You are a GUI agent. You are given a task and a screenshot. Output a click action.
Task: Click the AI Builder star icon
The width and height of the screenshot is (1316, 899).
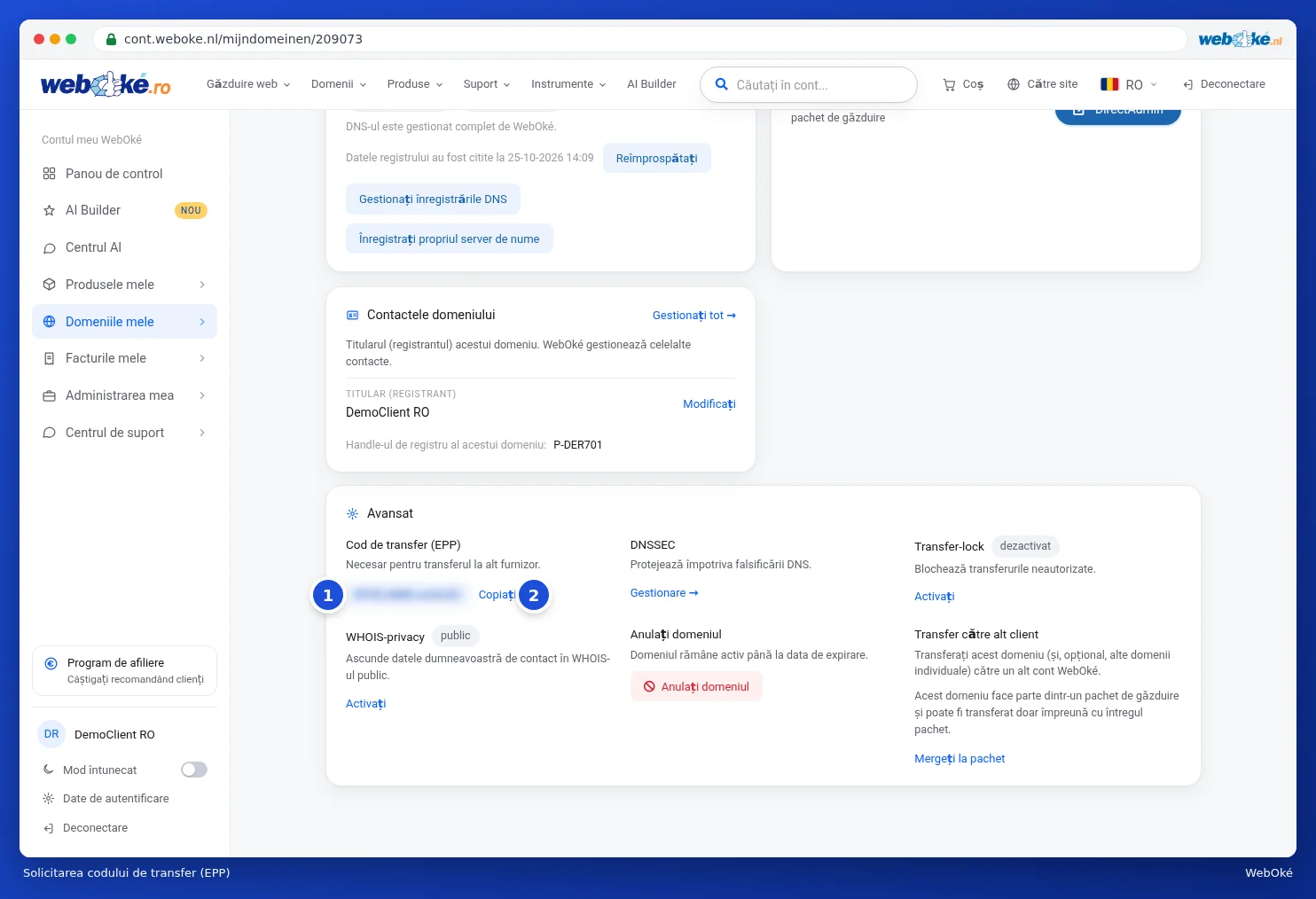point(50,210)
